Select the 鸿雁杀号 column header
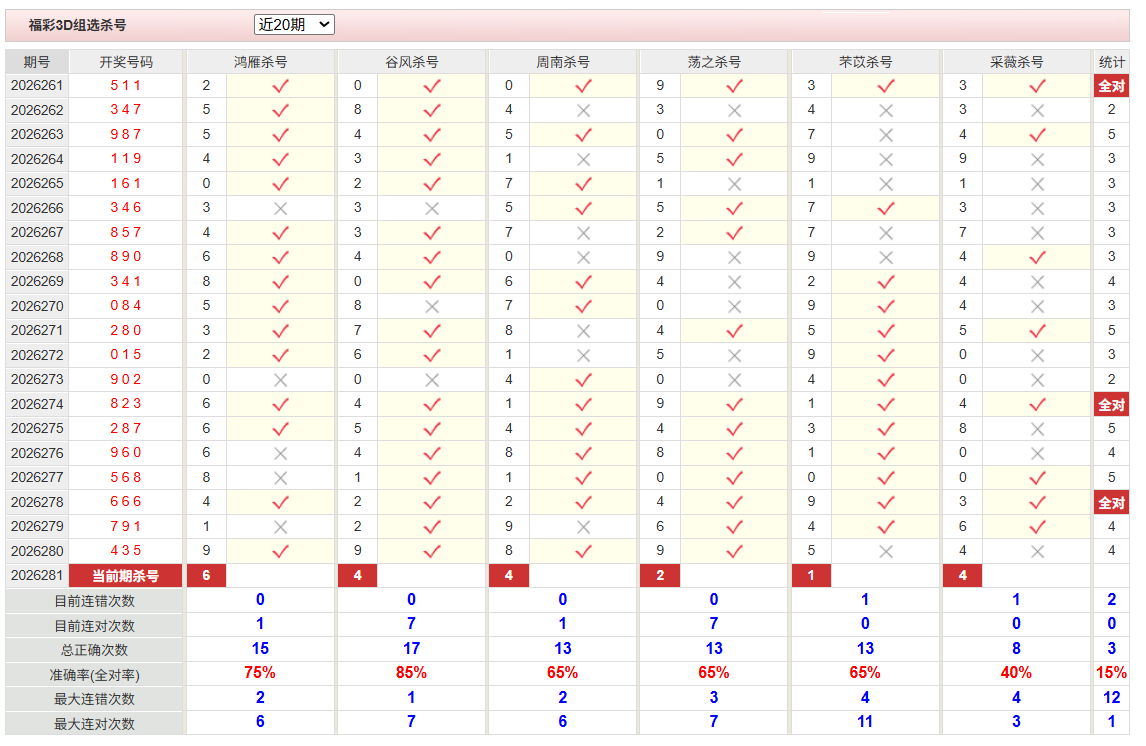1146x746 pixels. 261,62
